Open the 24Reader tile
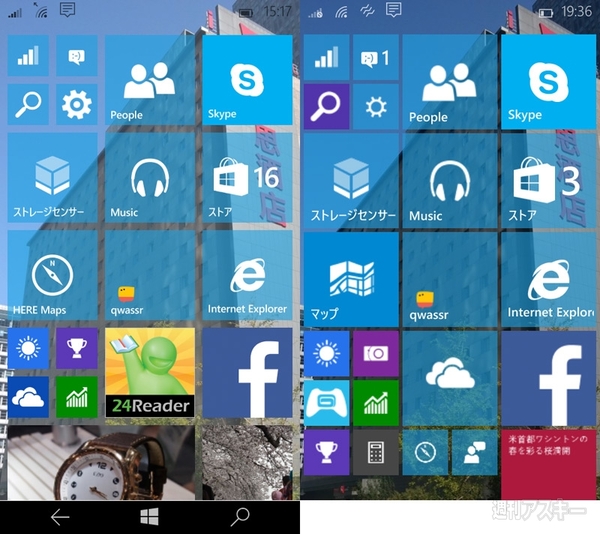Viewport: 600px width, 534px height. click(150, 373)
